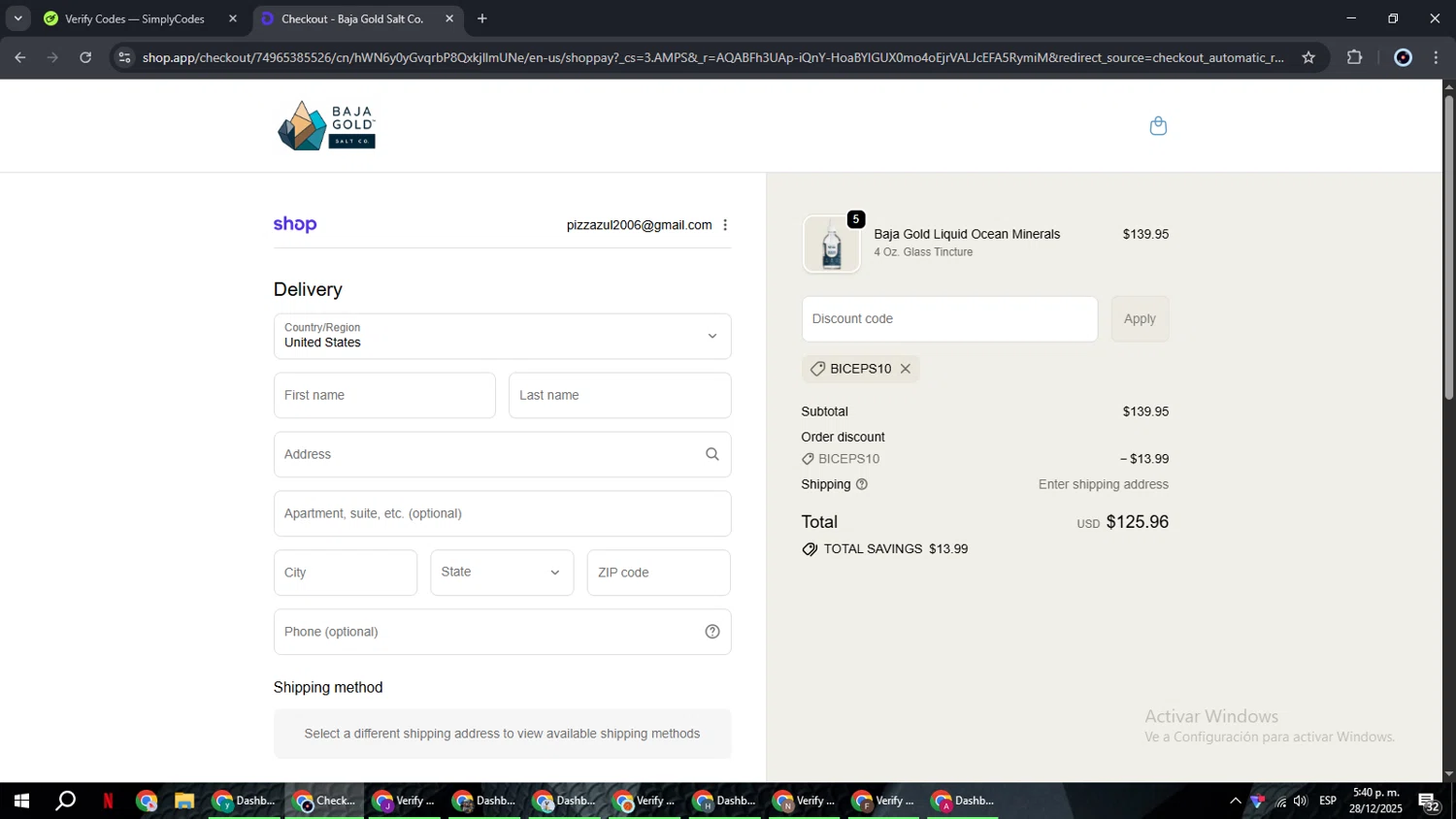Open the tab search dropdown
1456x819 pixels.
coord(17,18)
